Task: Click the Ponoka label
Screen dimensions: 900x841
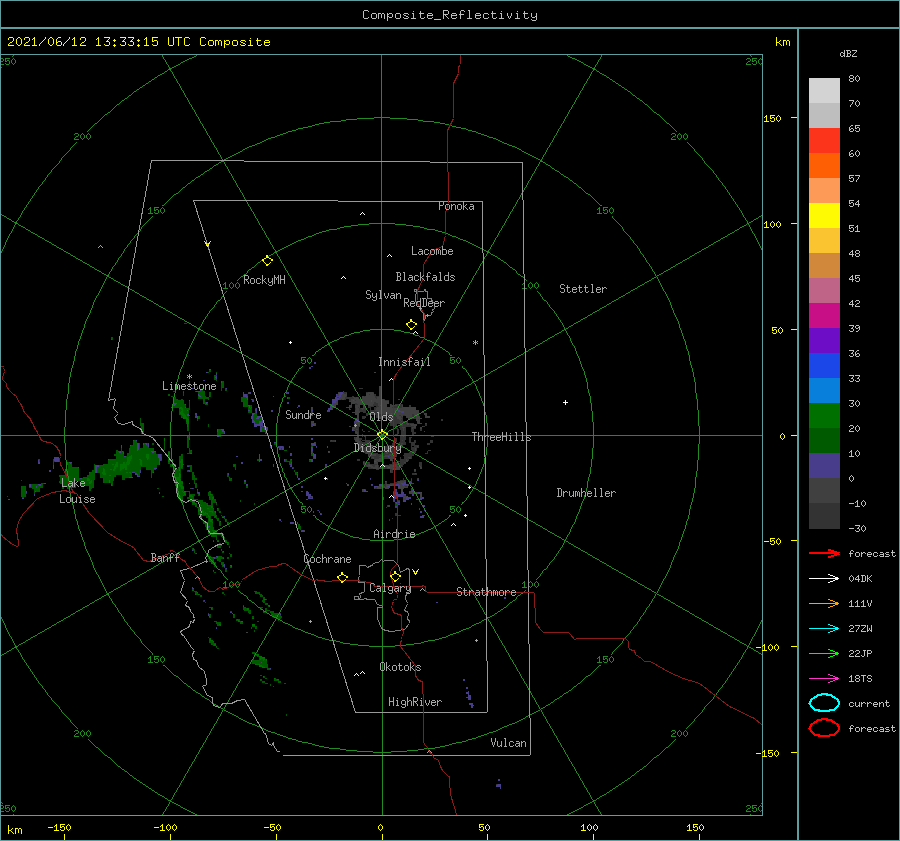Action: [x=456, y=206]
